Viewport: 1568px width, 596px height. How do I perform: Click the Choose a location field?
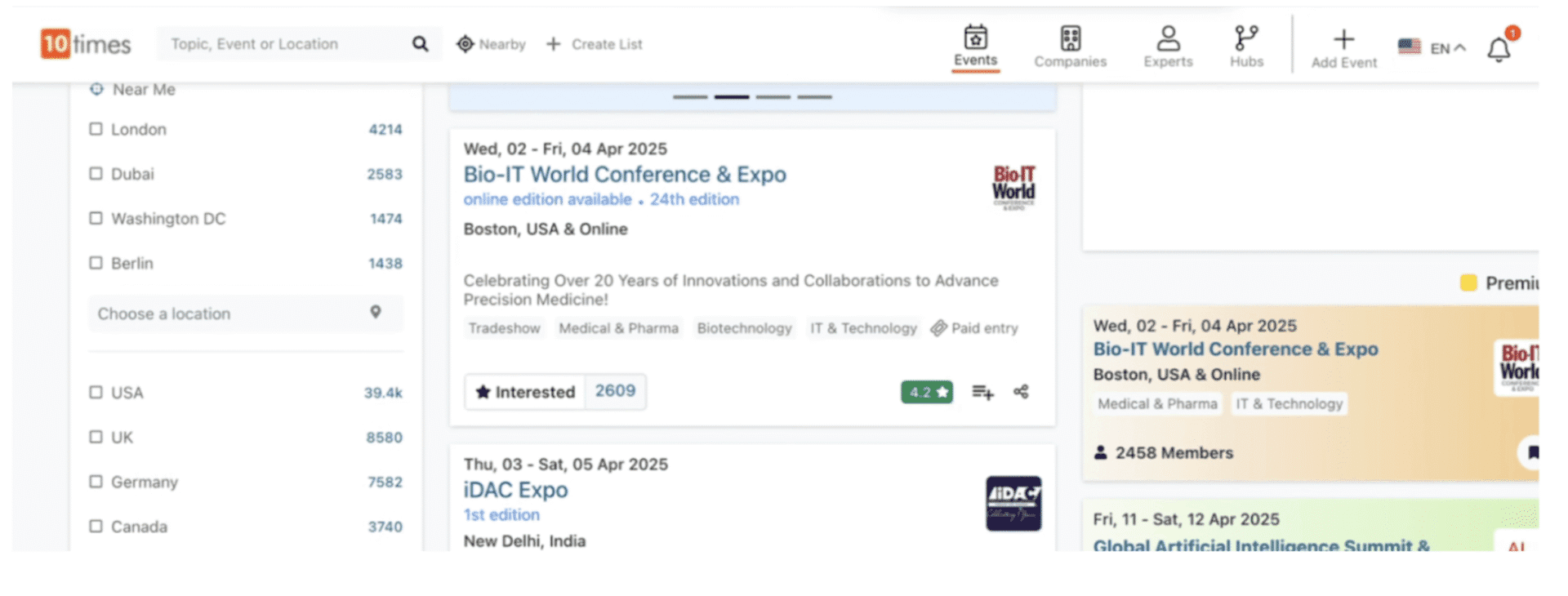click(x=246, y=314)
